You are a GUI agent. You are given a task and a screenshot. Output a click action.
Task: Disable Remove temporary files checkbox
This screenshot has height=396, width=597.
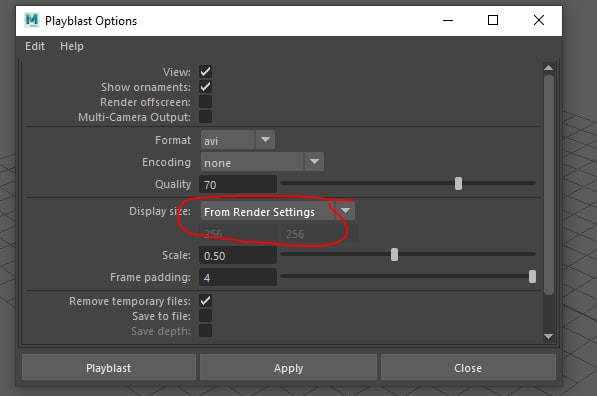pos(205,301)
